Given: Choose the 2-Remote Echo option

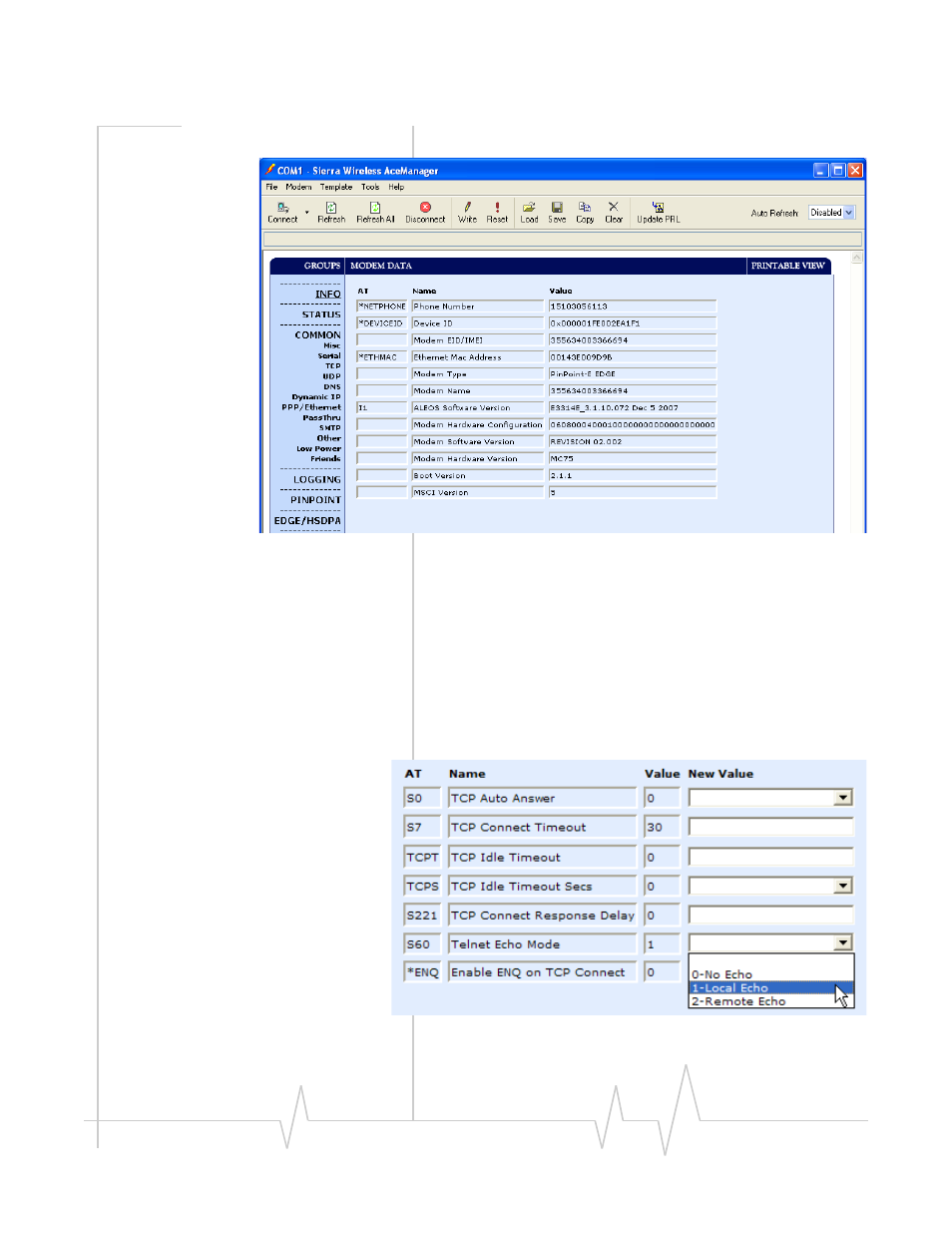Looking at the screenshot, I should coord(770,1001).
